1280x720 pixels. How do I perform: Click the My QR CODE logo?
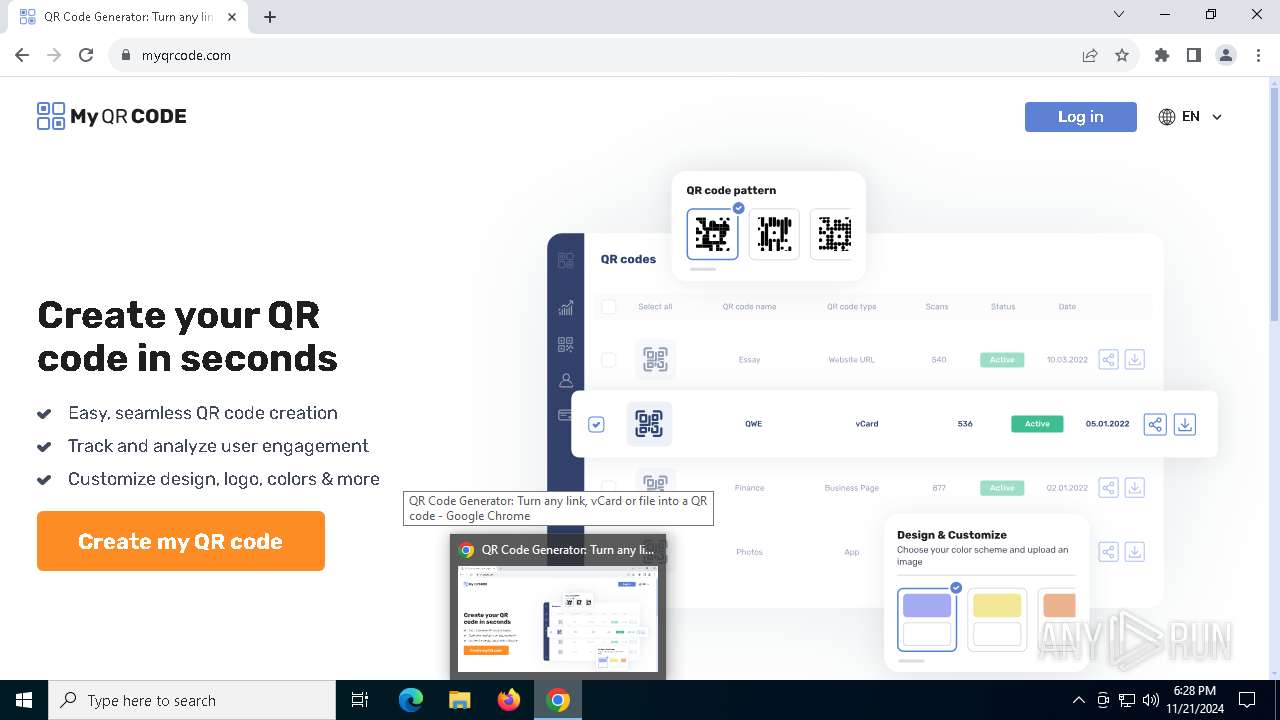pyautogui.click(x=112, y=116)
